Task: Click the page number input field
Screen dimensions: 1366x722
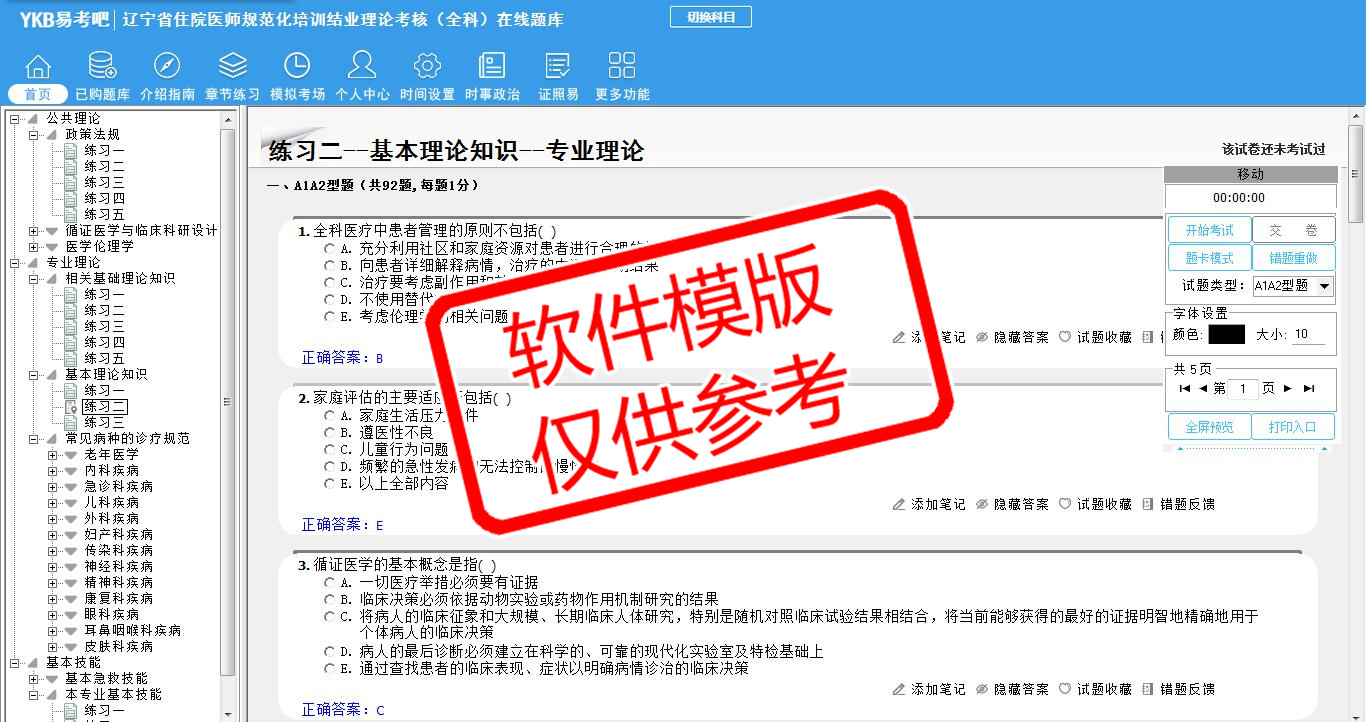Action: point(1241,389)
